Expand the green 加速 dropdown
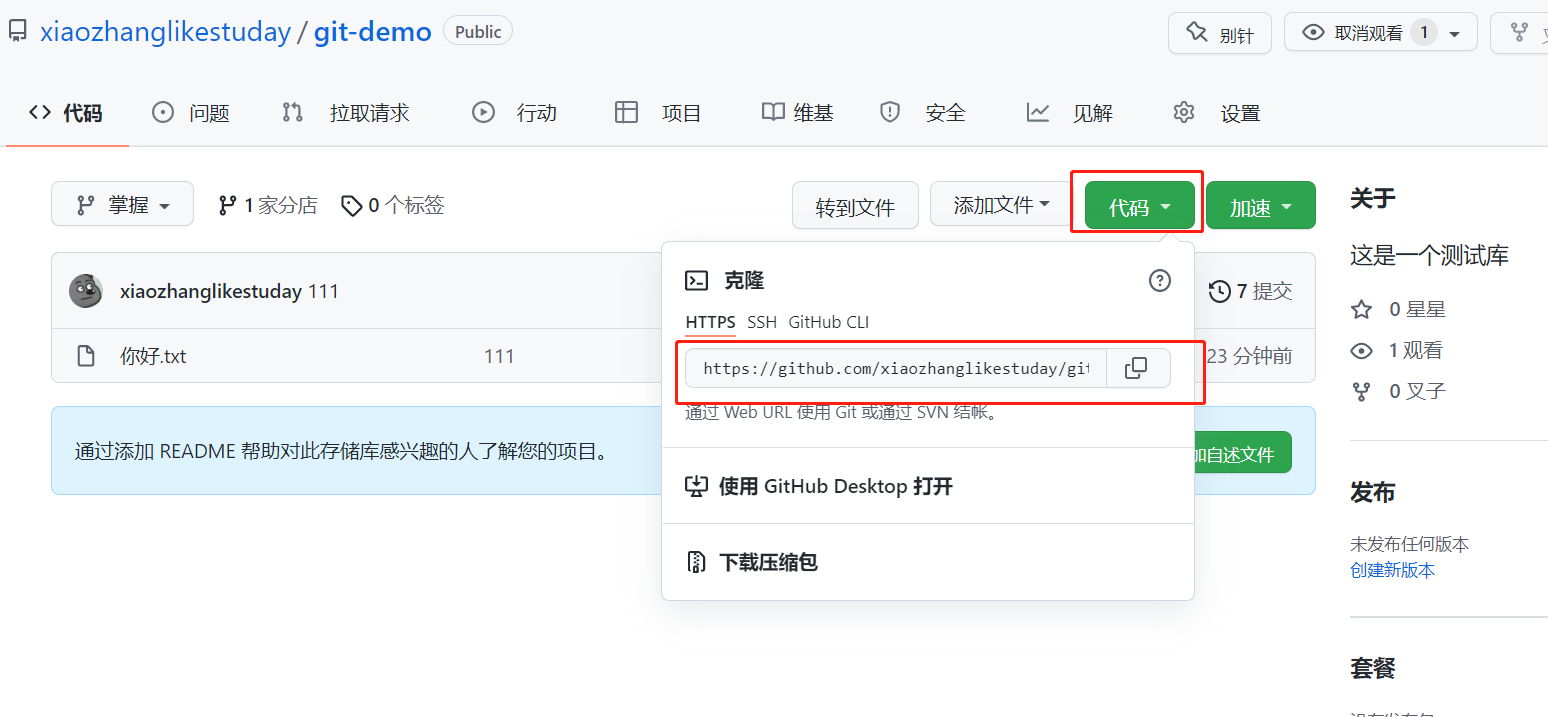The image size is (1548, 717). point(1260,207)
